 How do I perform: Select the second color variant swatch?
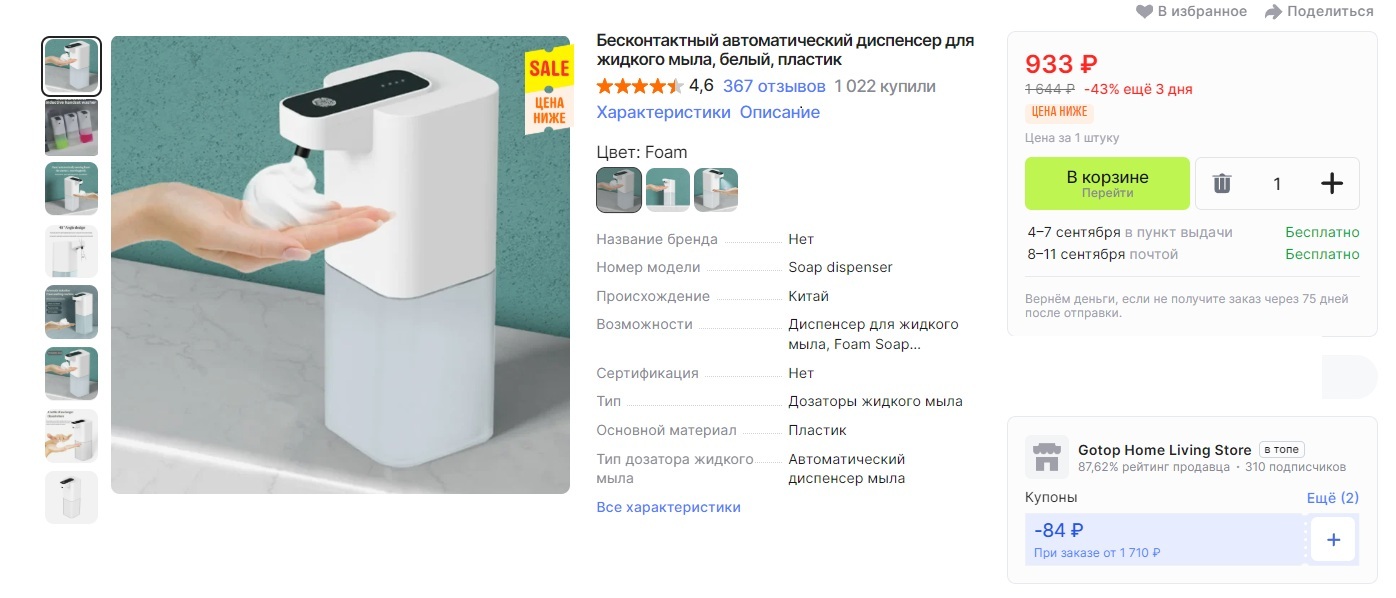pyautogui.click(x=668, y=189)
